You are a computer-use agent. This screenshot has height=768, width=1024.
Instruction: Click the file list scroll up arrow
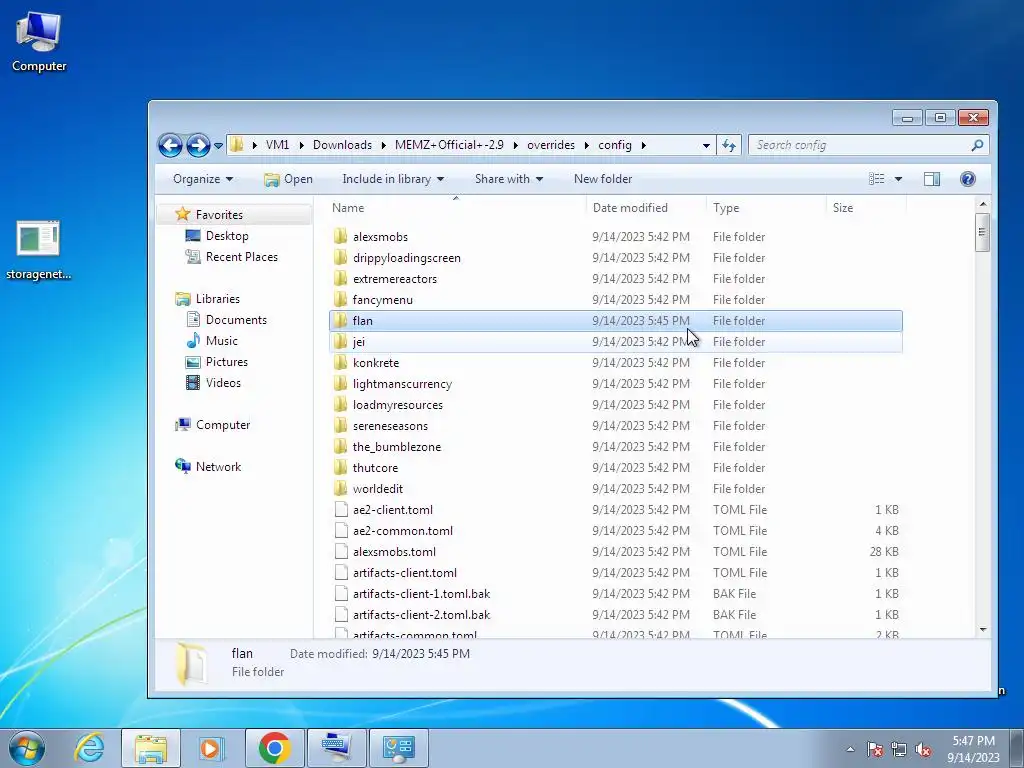click(x=983, y=204)
